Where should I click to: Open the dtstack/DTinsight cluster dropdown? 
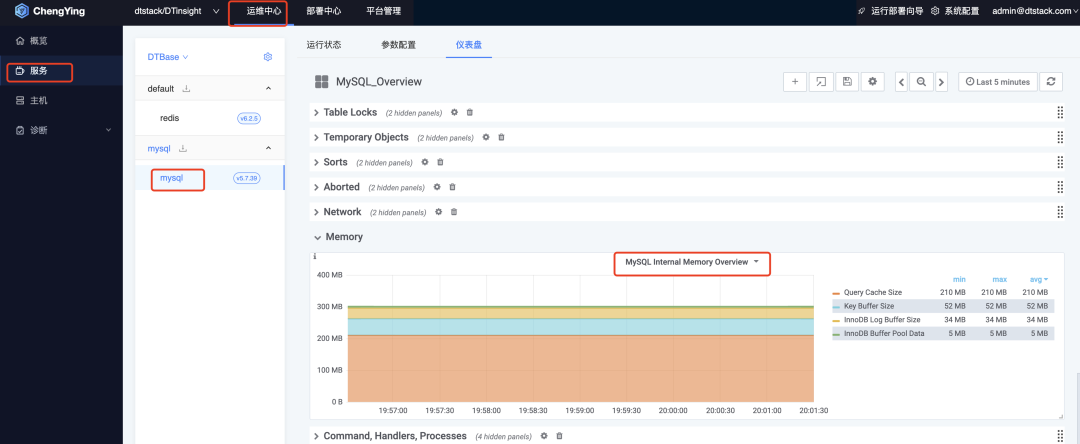pos(176,11)
